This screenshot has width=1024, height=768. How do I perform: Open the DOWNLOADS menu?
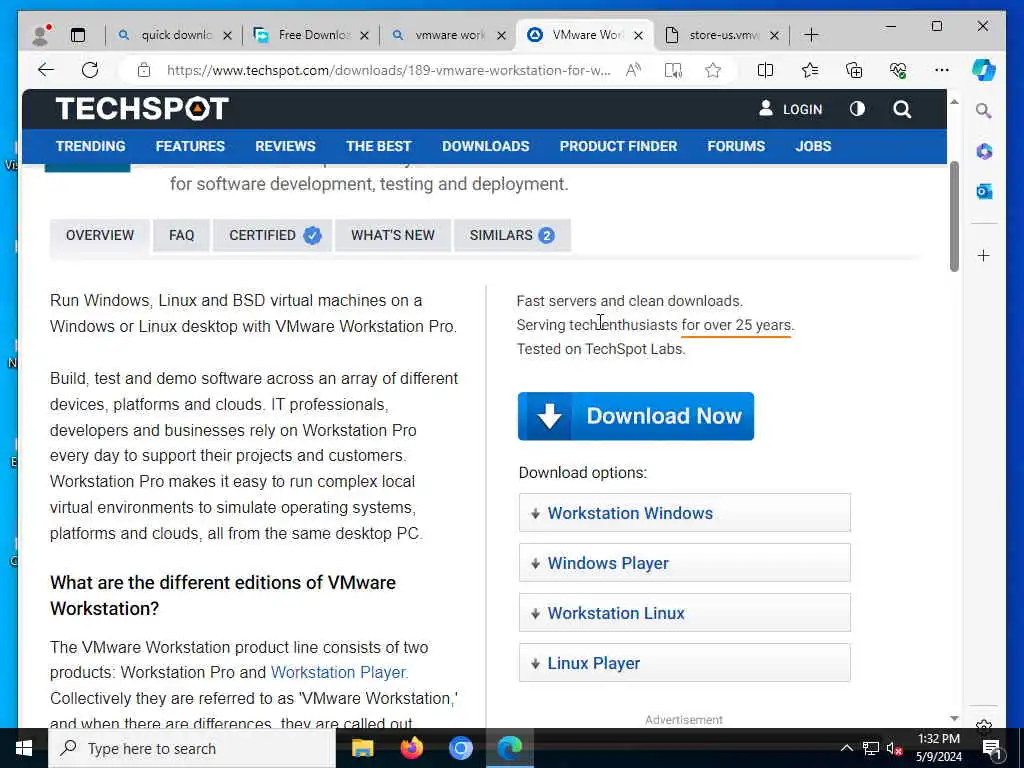pyautogui.click(x=486, y=146)
